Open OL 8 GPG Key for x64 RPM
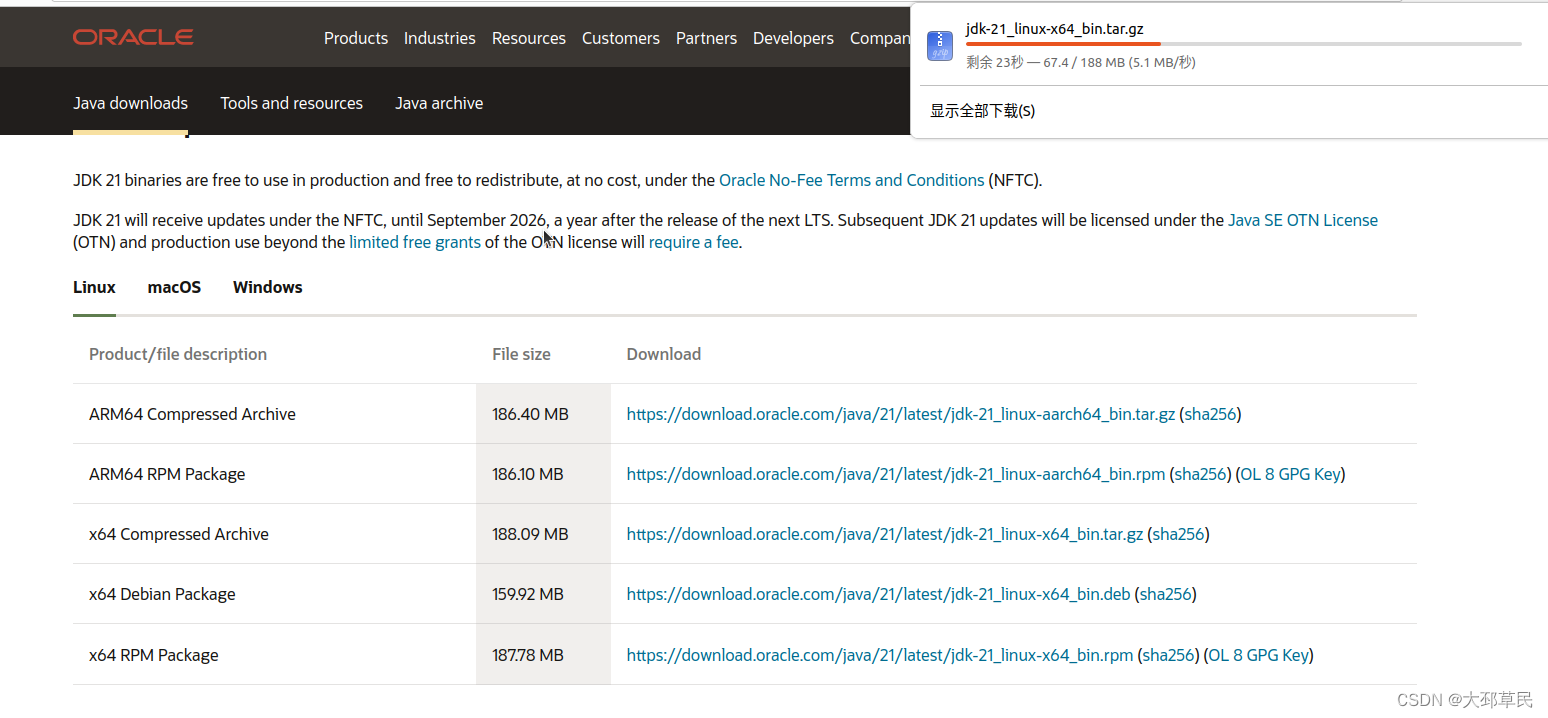 tap(1259, 655)
